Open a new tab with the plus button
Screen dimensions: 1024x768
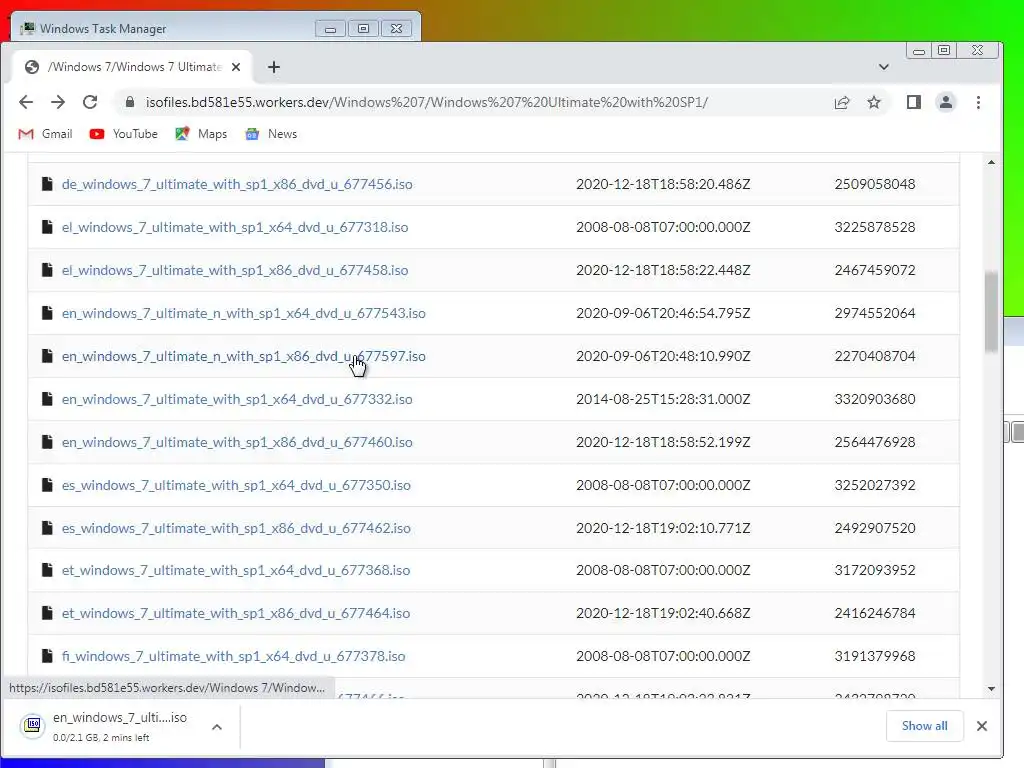coord(274,67)
